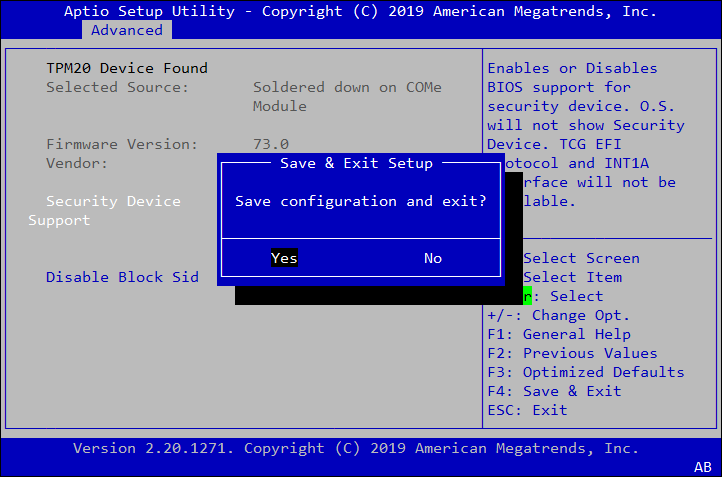Click the AB indicator in the bottom corner

click(702, 467)
